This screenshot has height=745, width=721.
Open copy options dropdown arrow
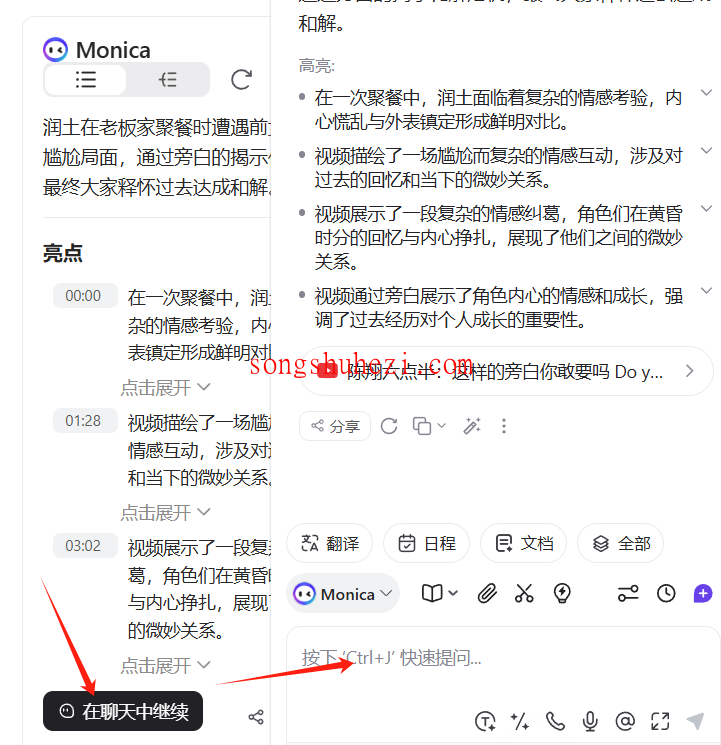click(442, 426)
